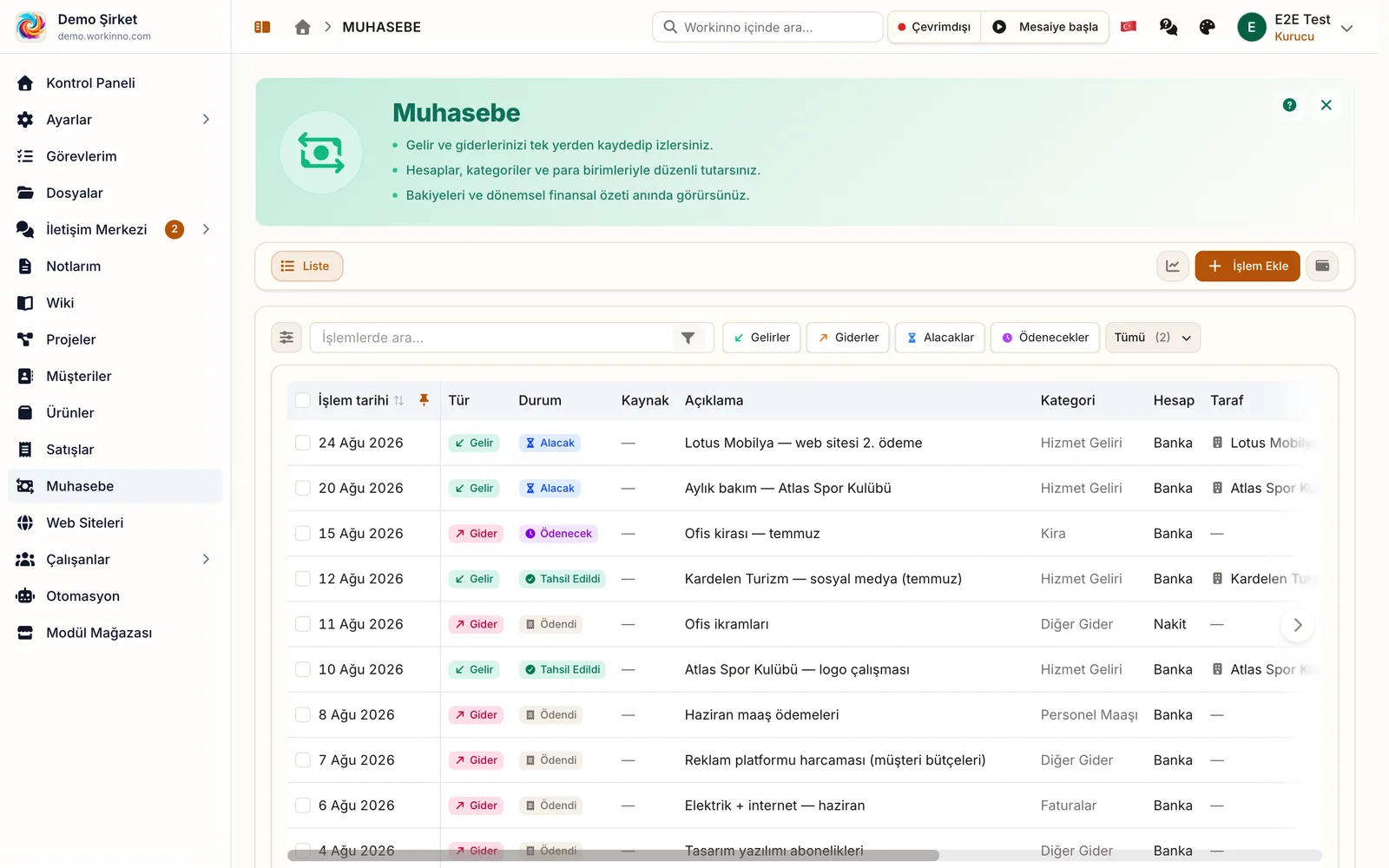Screen dimensions: 1389x868
Task: Expand the Çalışanlar submenu chevron
Action: [x=206, y=560]
